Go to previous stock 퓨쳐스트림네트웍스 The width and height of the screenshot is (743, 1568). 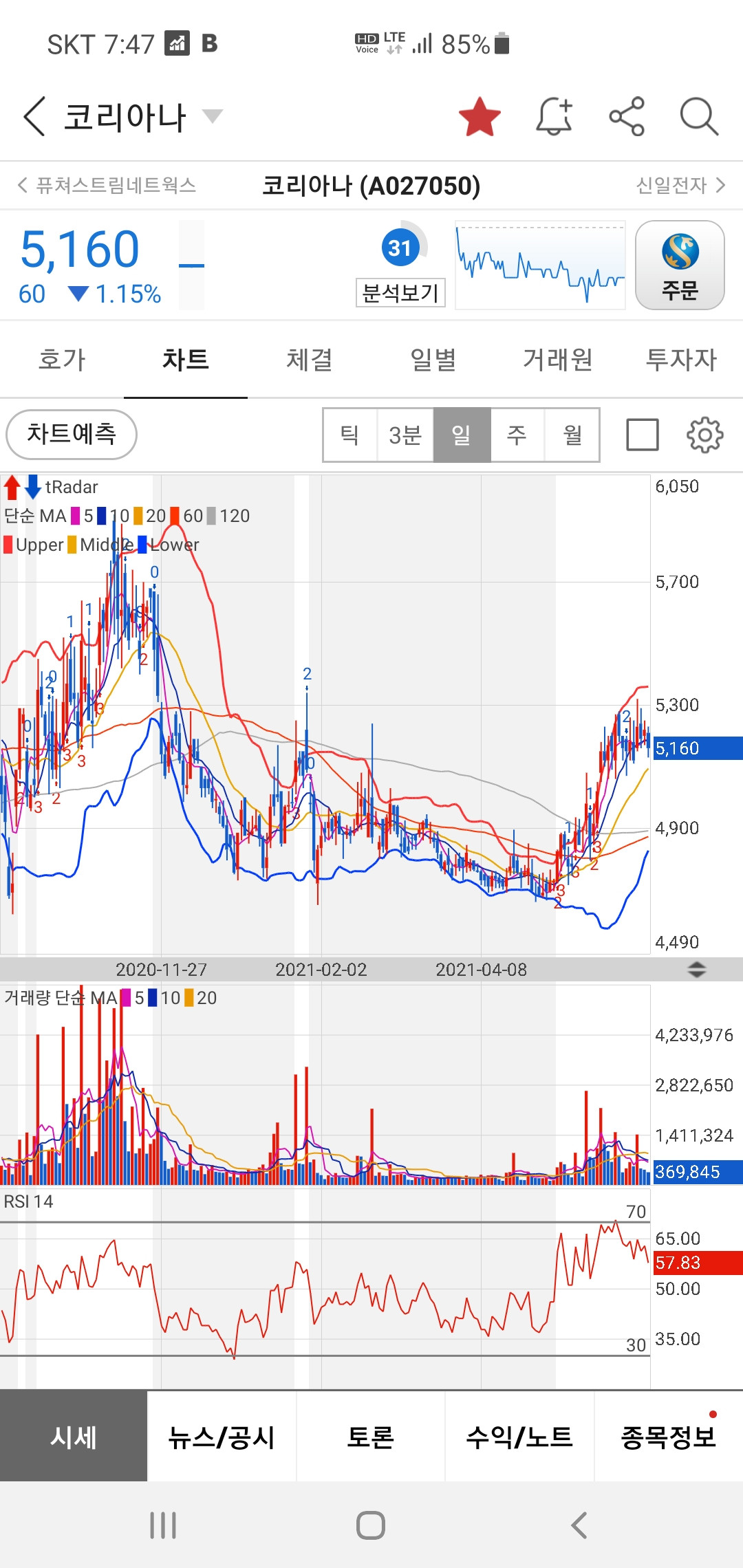[x=107, y=185]
